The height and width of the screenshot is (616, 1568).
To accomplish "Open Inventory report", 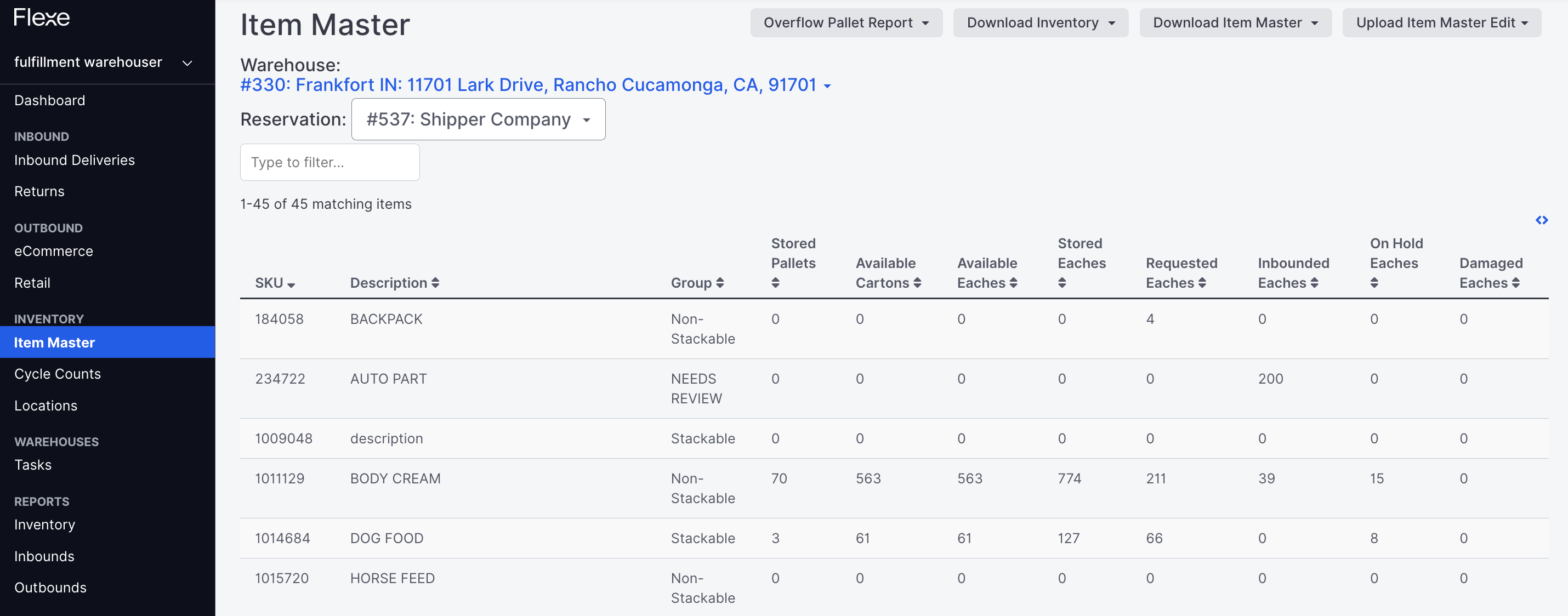I will pyautogui.click(x=44, y=524).
